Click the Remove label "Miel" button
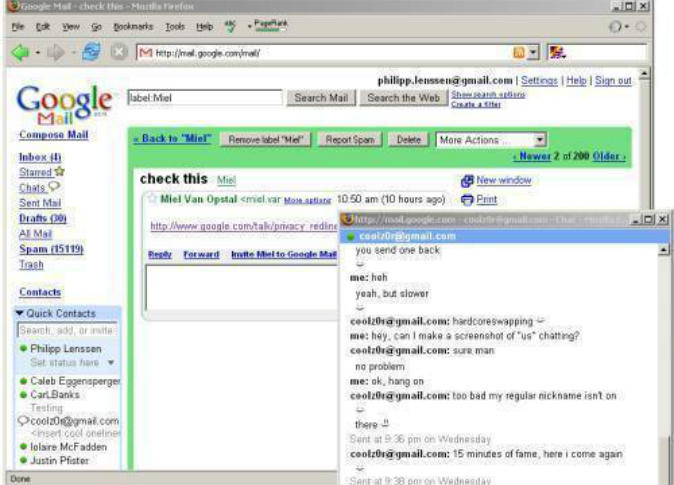Image resolution: width=674 pixels, height=485 pixels. coord(266,140)
